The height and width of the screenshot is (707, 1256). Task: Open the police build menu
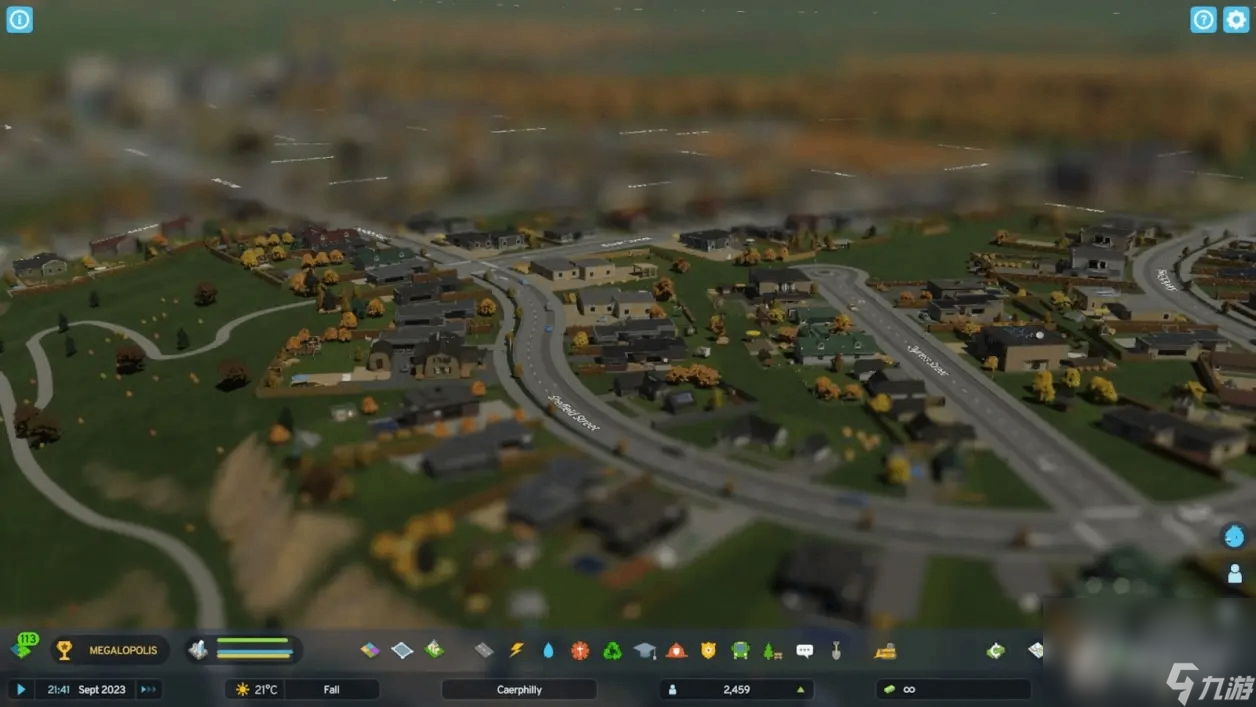709,650
